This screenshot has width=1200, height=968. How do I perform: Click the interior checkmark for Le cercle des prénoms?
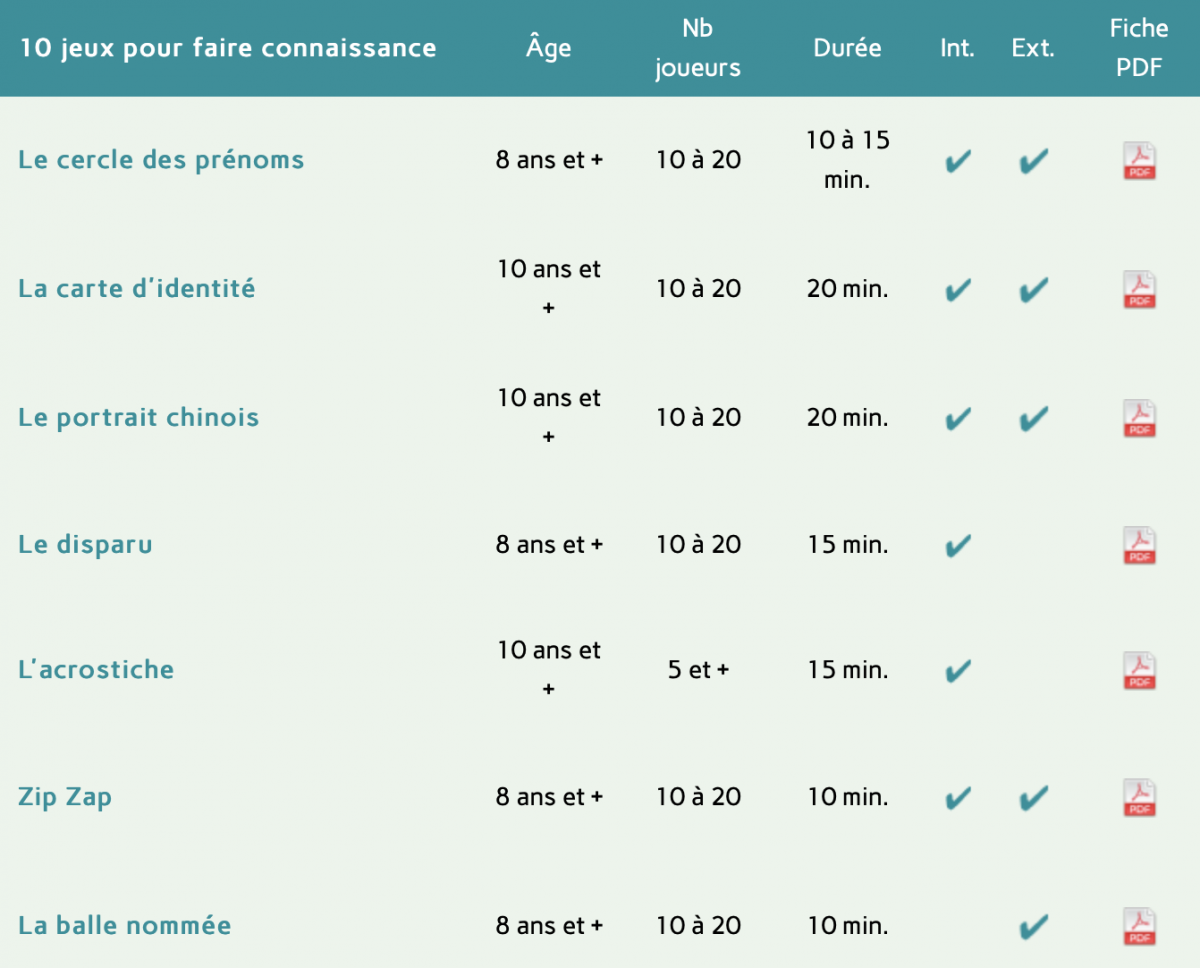[x=958, y=161]
